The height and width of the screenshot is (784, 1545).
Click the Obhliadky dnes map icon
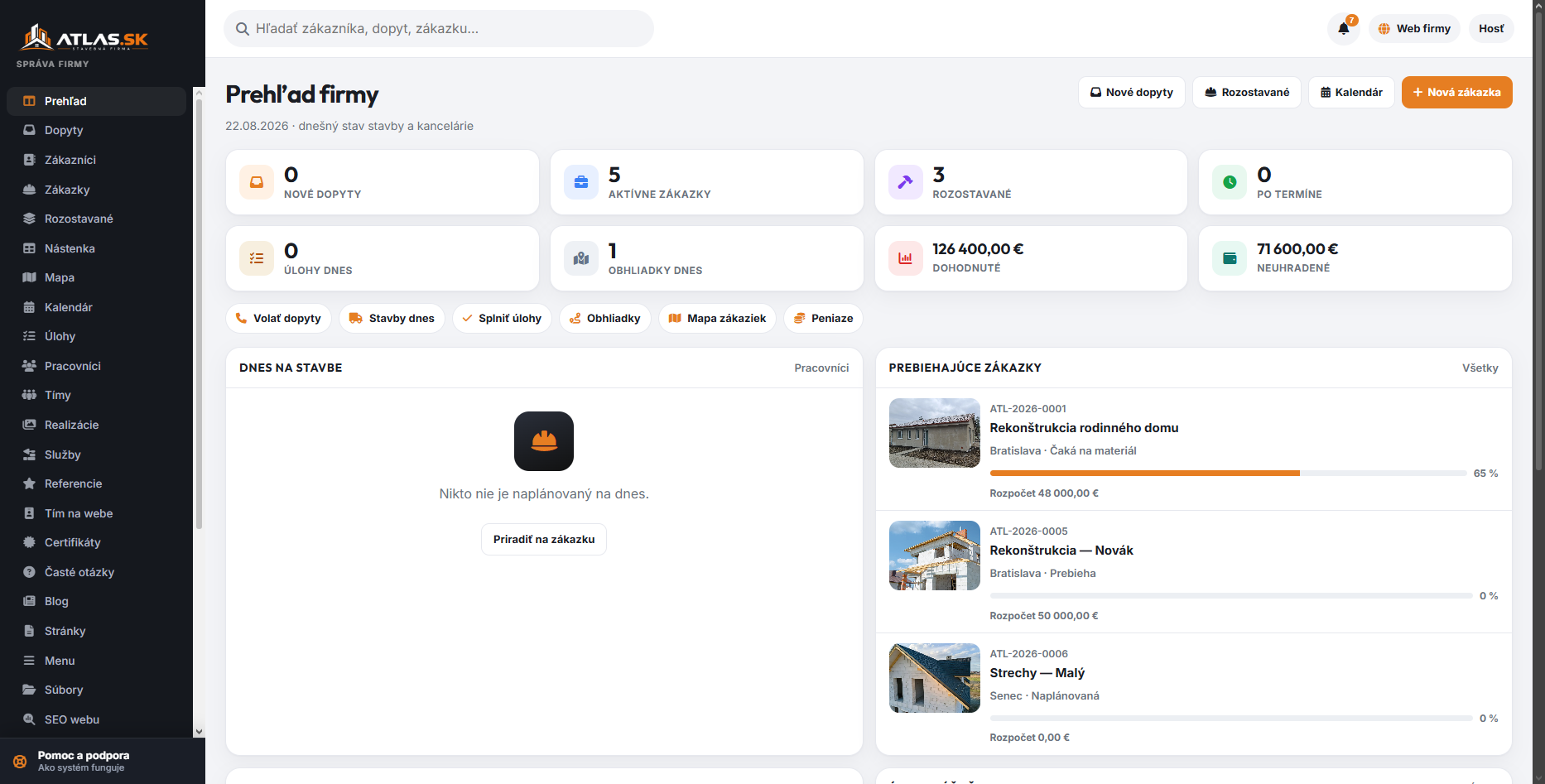tap(581, 258)
